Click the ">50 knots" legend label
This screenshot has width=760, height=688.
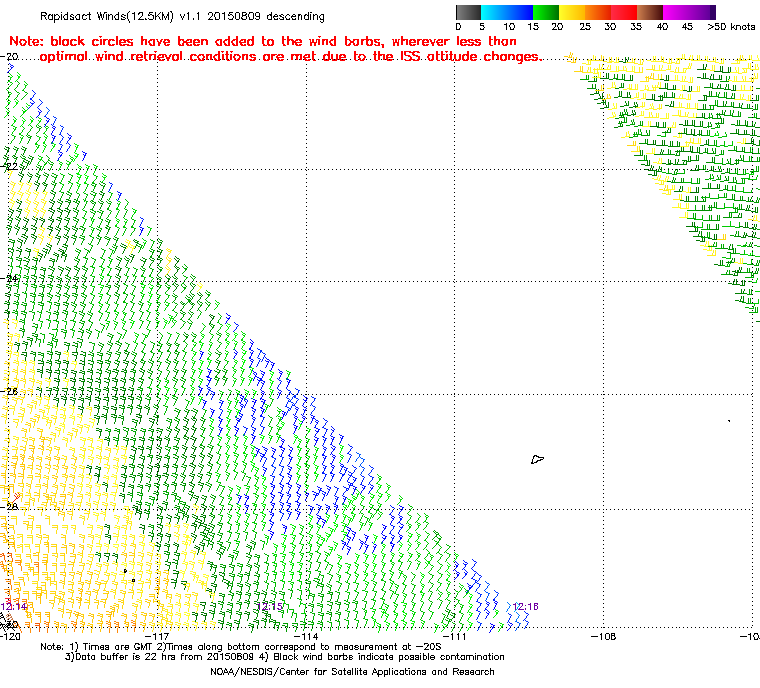[x=731, y=27]
